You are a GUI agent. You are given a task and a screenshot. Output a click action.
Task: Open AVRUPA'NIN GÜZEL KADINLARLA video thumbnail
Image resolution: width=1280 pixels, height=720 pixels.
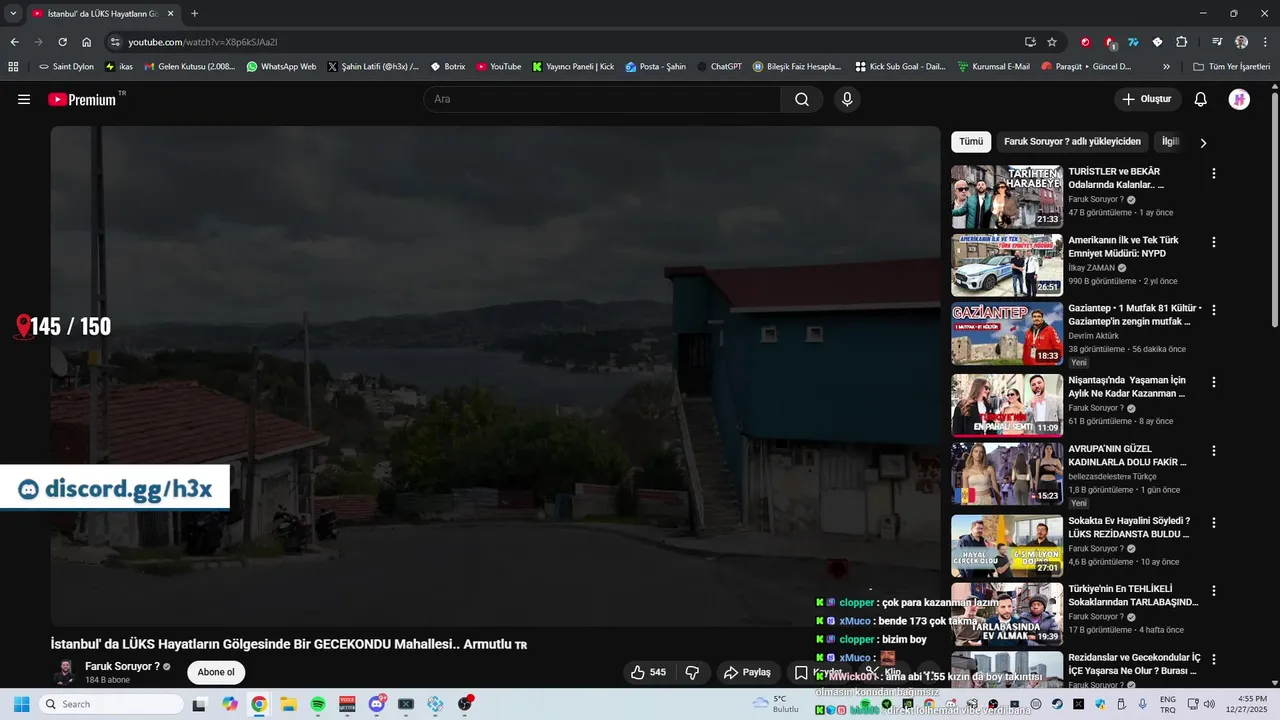(x=1006, y=474)
